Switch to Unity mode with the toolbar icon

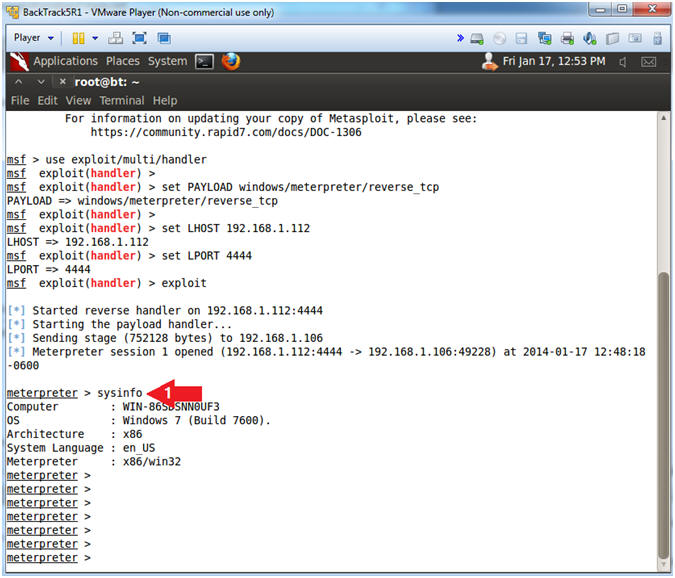[164, 38]
